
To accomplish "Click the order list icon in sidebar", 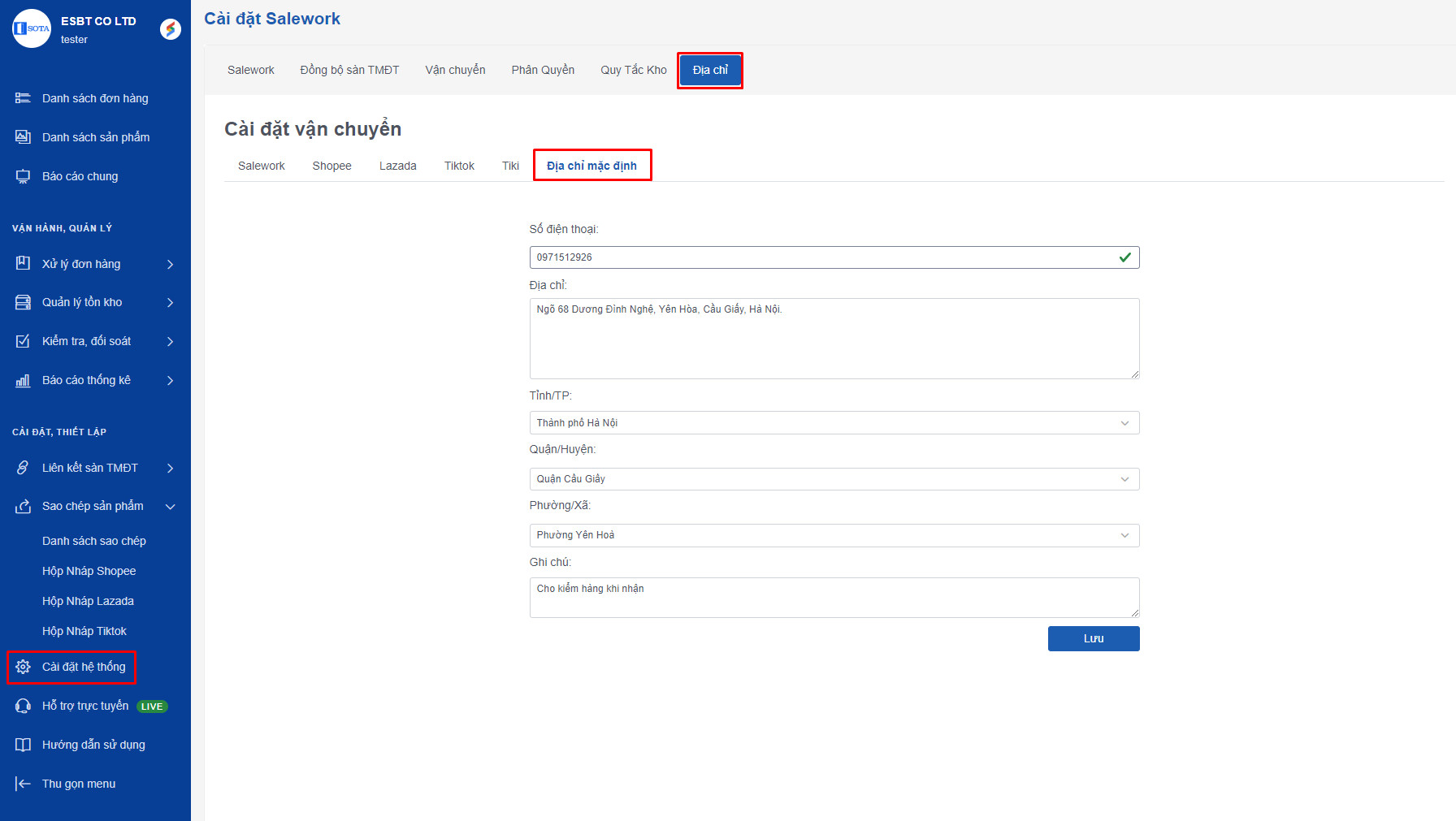I will click(23, 98).
